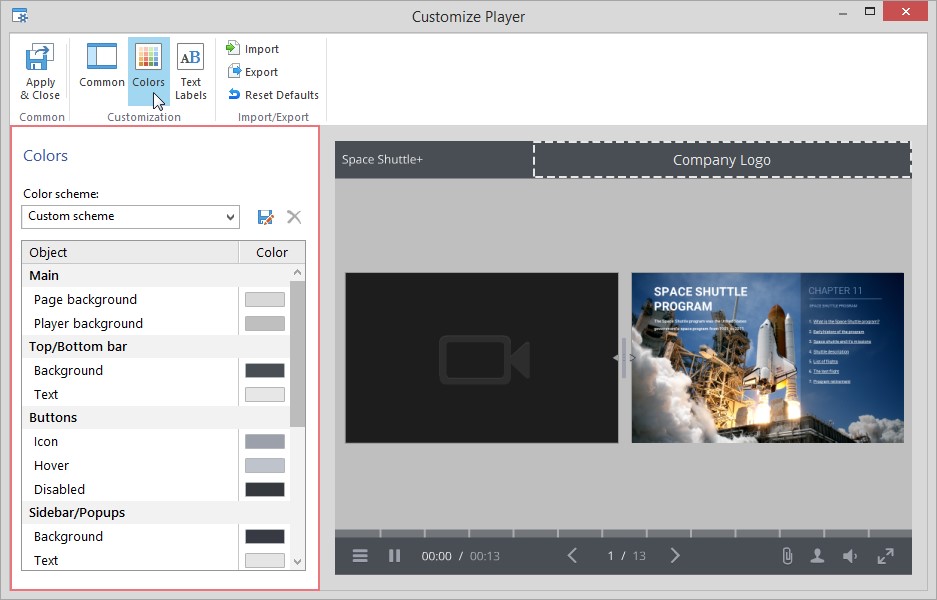Viewport: 937px width, 600px height.
Task: Select the Colors tab in the ribbon
Action: 148,71
